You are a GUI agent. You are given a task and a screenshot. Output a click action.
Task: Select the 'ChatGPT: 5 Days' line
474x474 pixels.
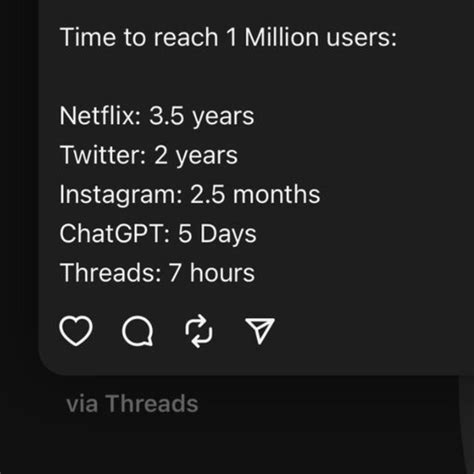tap(158, 234)
